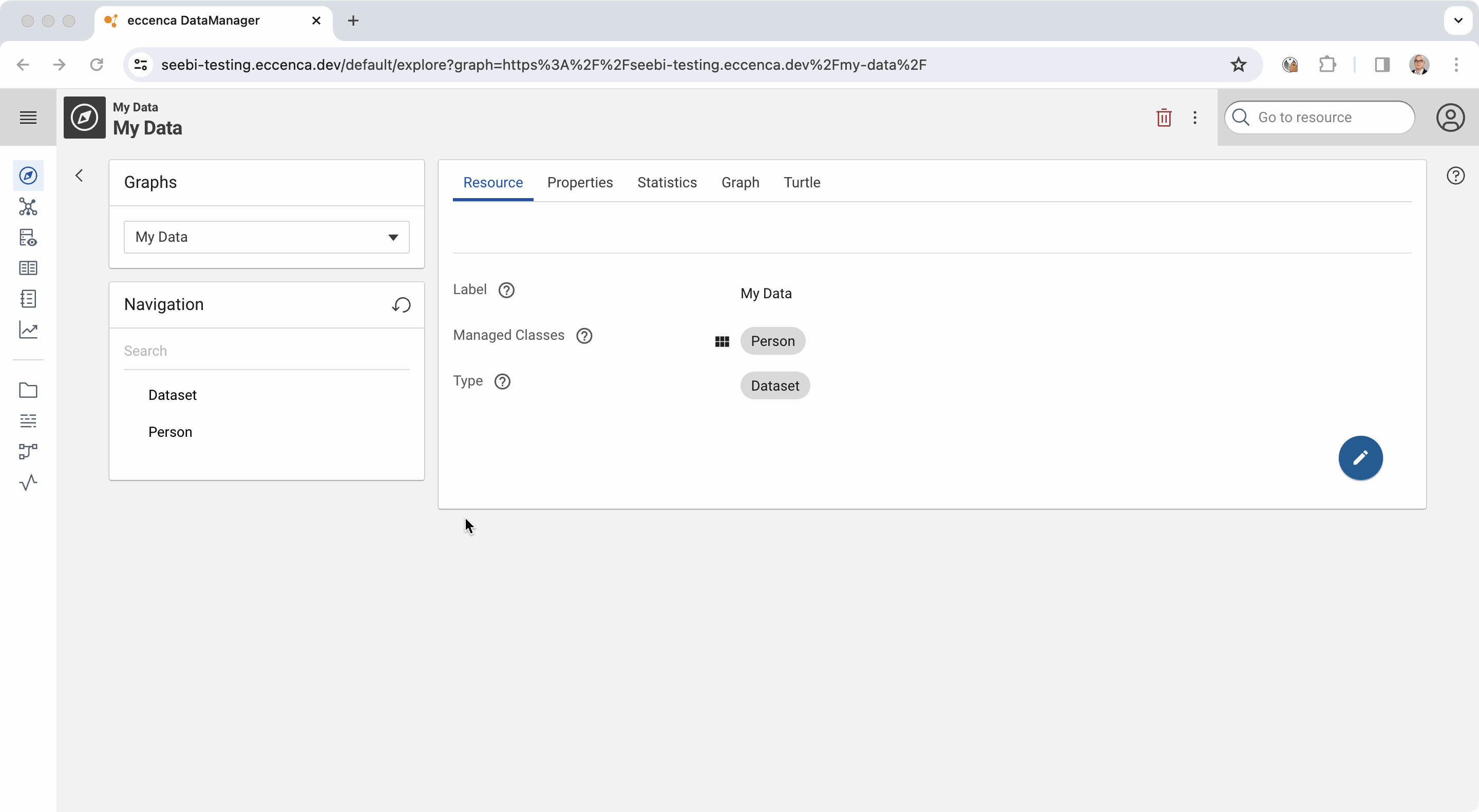Switch to the Properties tab
Screen dimensions: 1479x812
click(x=580, y=183)
